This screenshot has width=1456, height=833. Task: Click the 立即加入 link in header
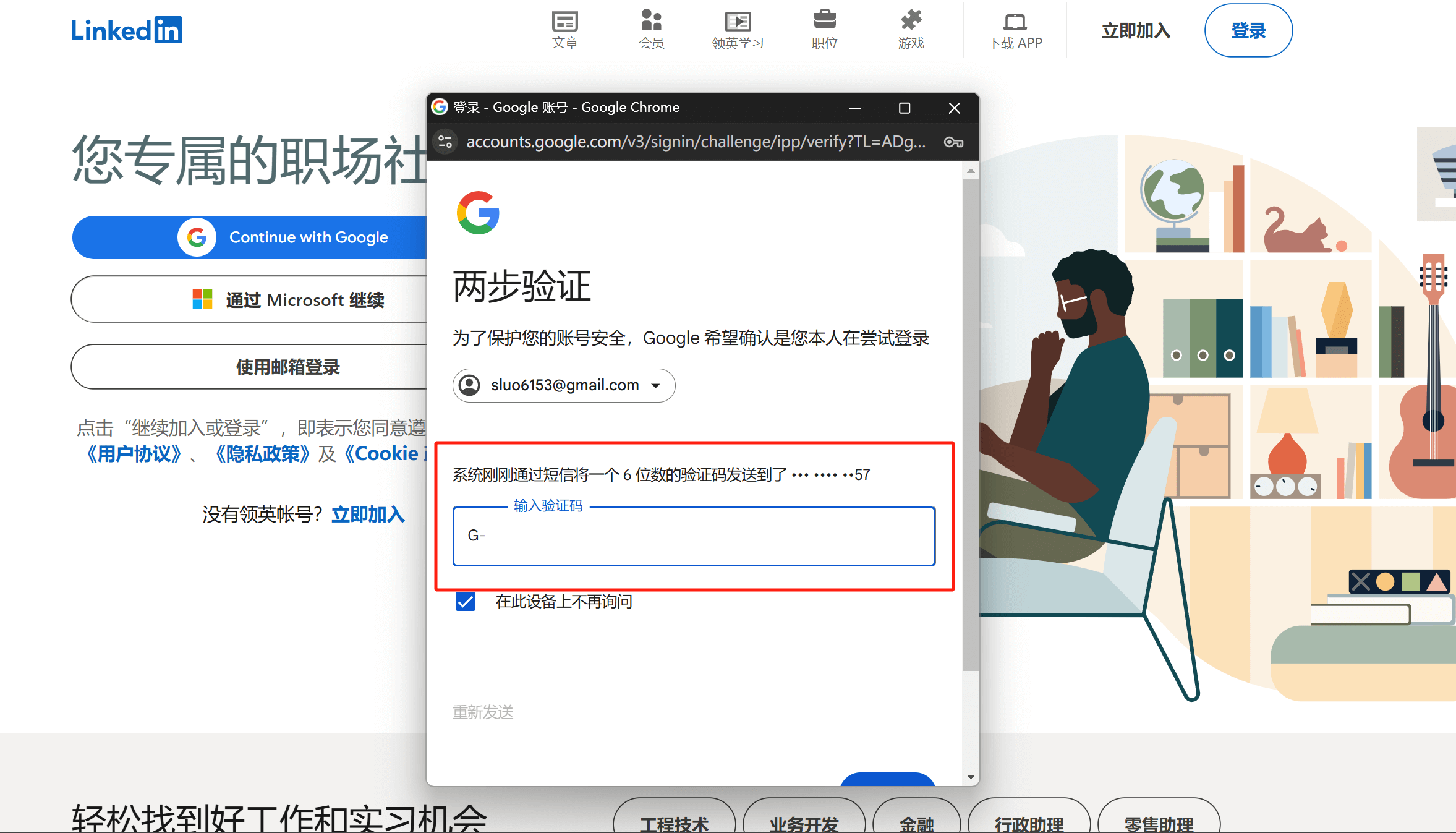point(1136,31)
